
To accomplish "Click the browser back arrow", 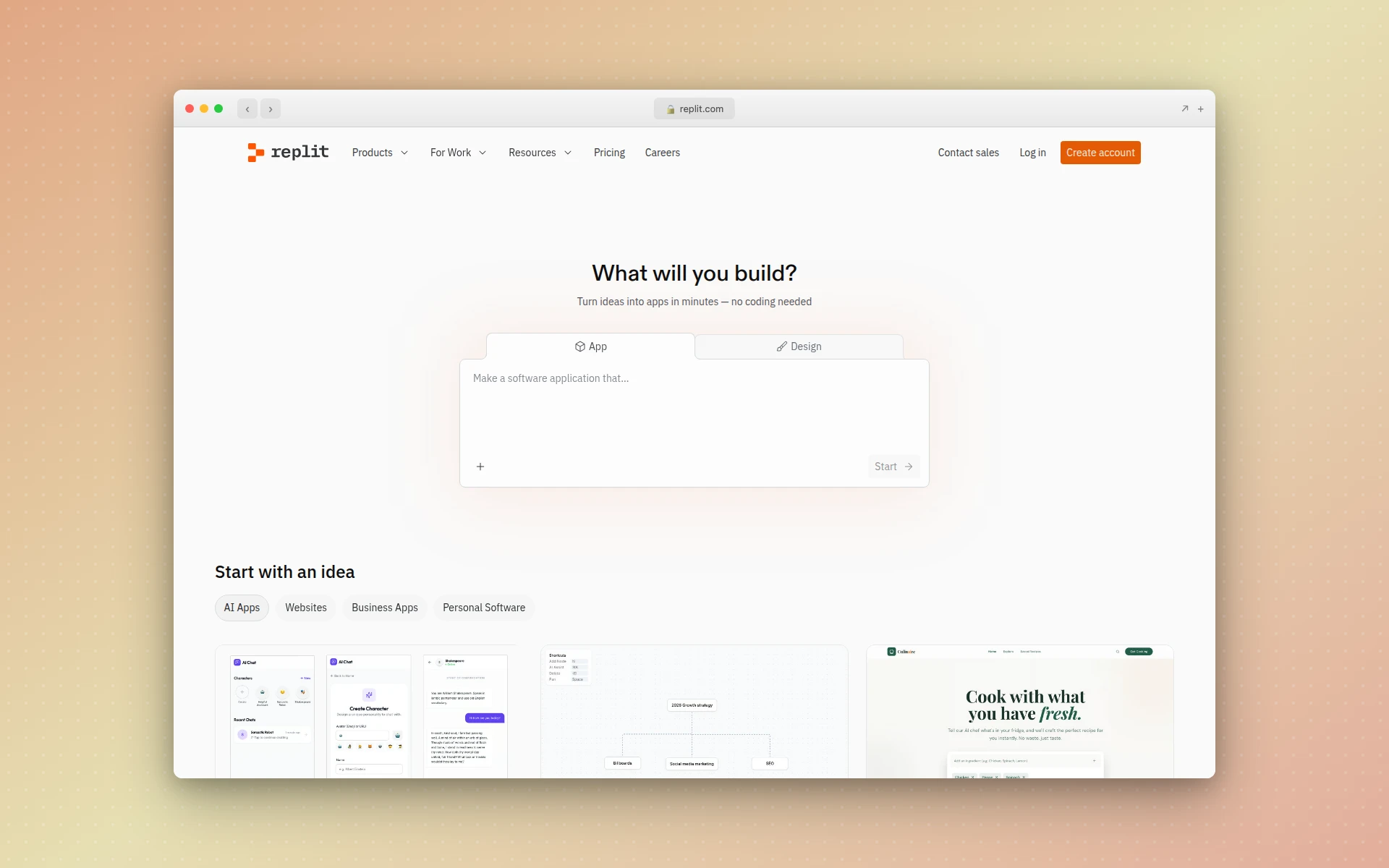I will 247,109.
